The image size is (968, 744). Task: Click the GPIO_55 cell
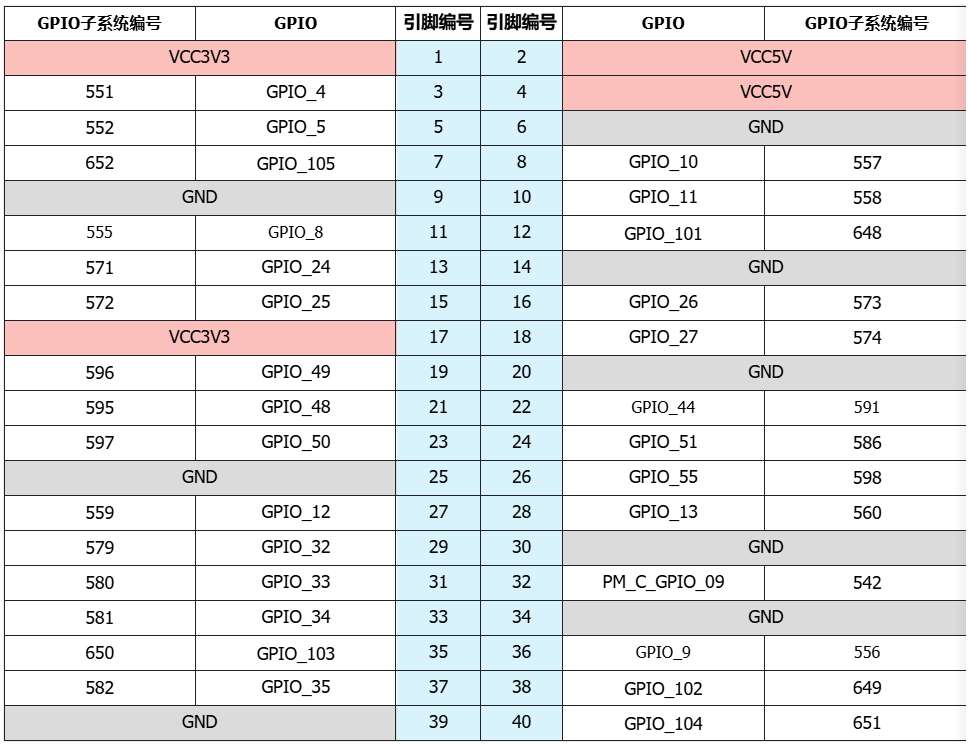click(x=663, y=477)
